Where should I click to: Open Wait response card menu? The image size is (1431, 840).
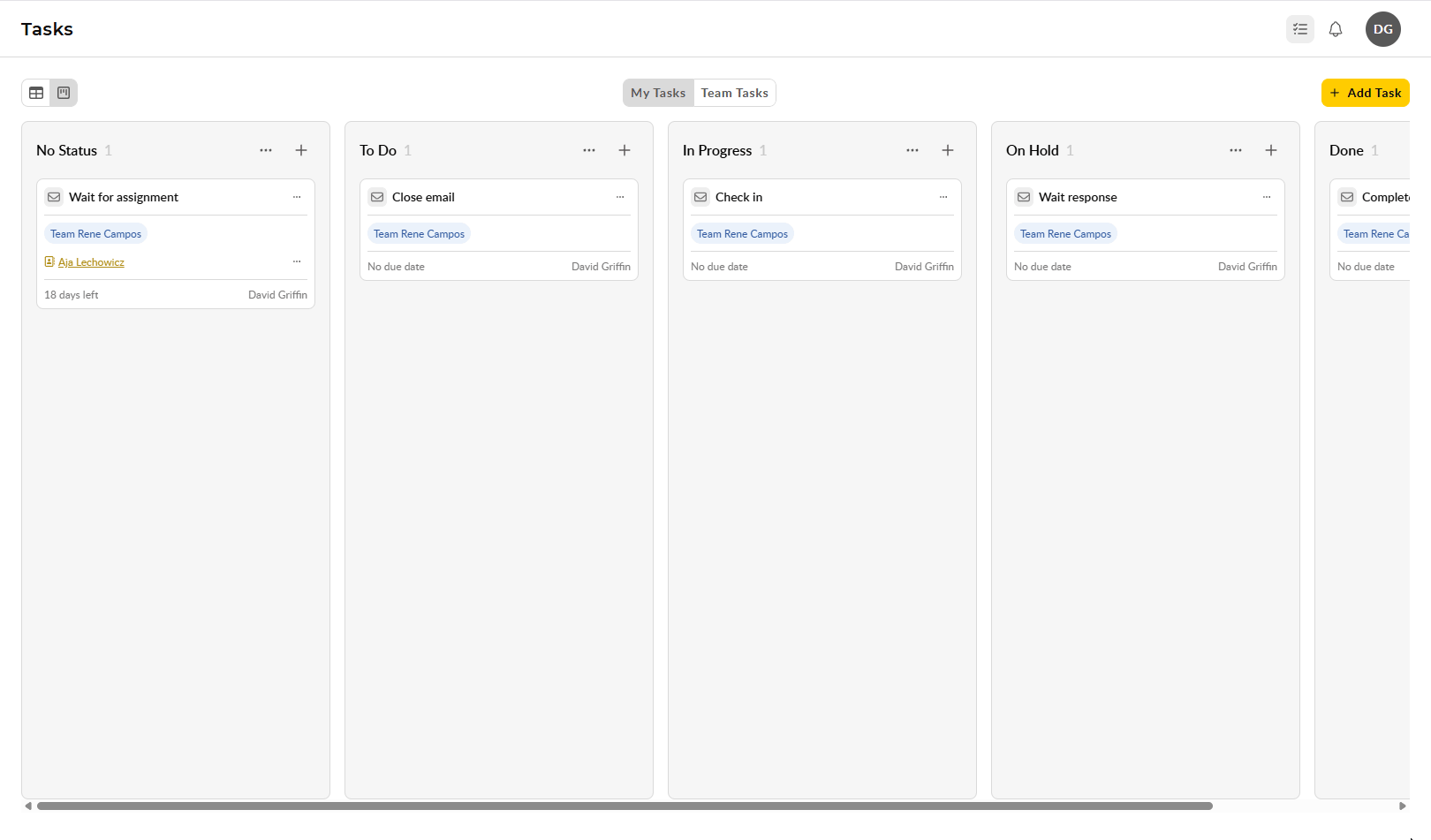(1267, 197)
